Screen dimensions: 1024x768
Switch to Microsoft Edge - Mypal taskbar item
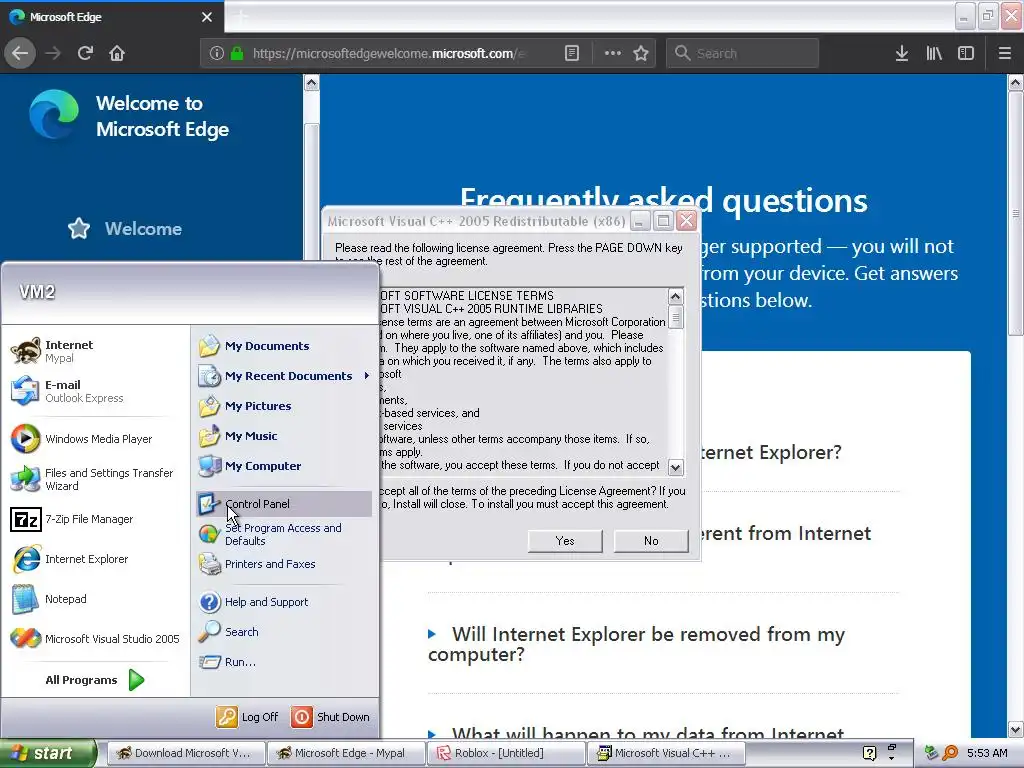346,753
